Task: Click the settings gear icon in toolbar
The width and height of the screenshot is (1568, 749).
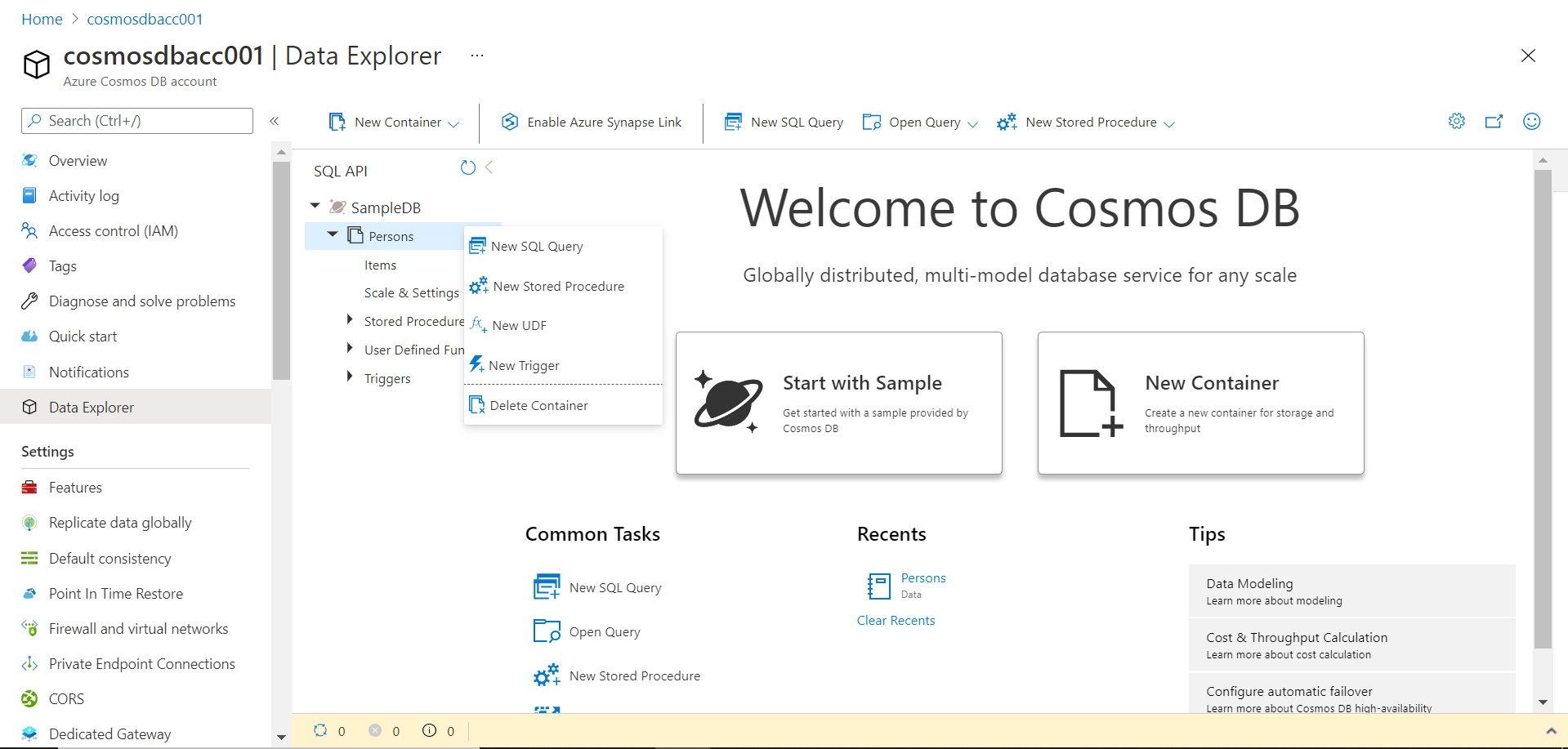Action: click(x=1456, y=122)
